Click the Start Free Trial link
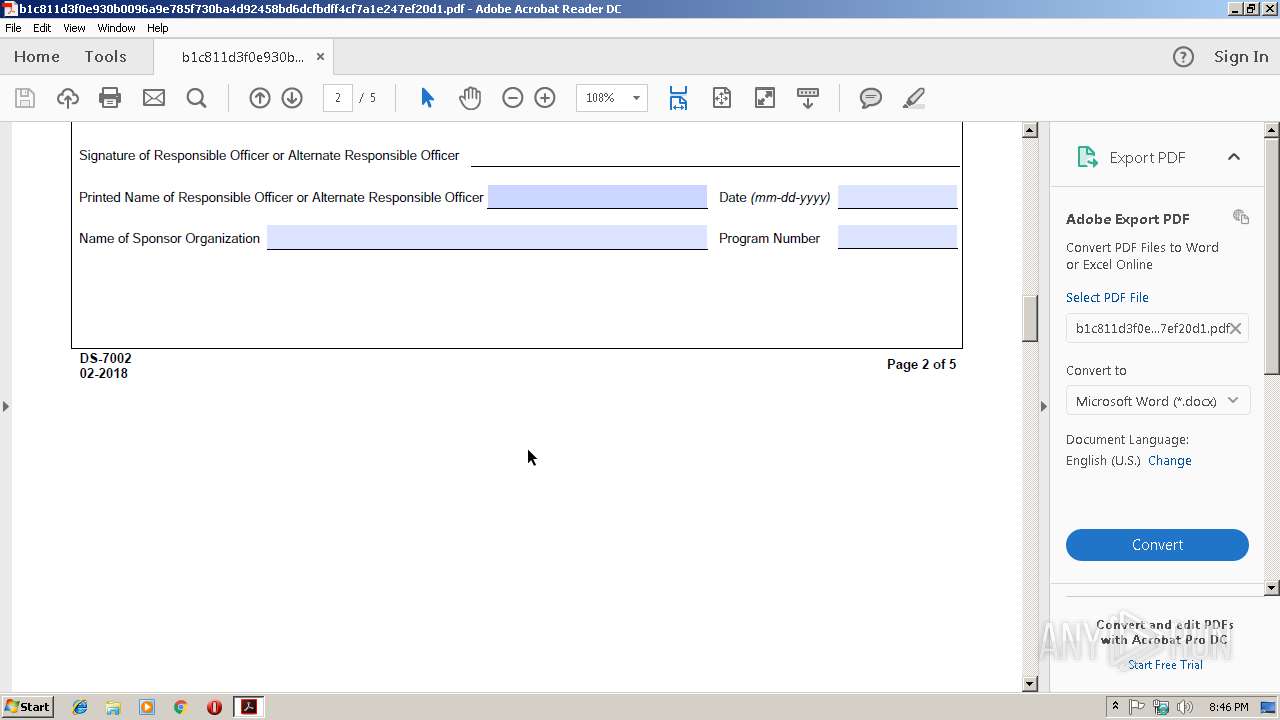Image resolution: width=1280 pixels, height=720 pixels. pyautogui.click(x=1165, y=665)
